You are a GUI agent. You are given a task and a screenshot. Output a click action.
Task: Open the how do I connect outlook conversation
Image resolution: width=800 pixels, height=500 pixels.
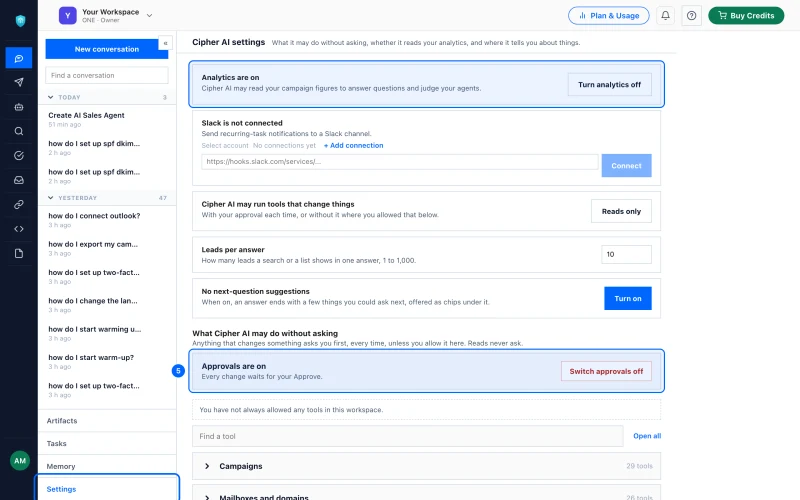107,220
